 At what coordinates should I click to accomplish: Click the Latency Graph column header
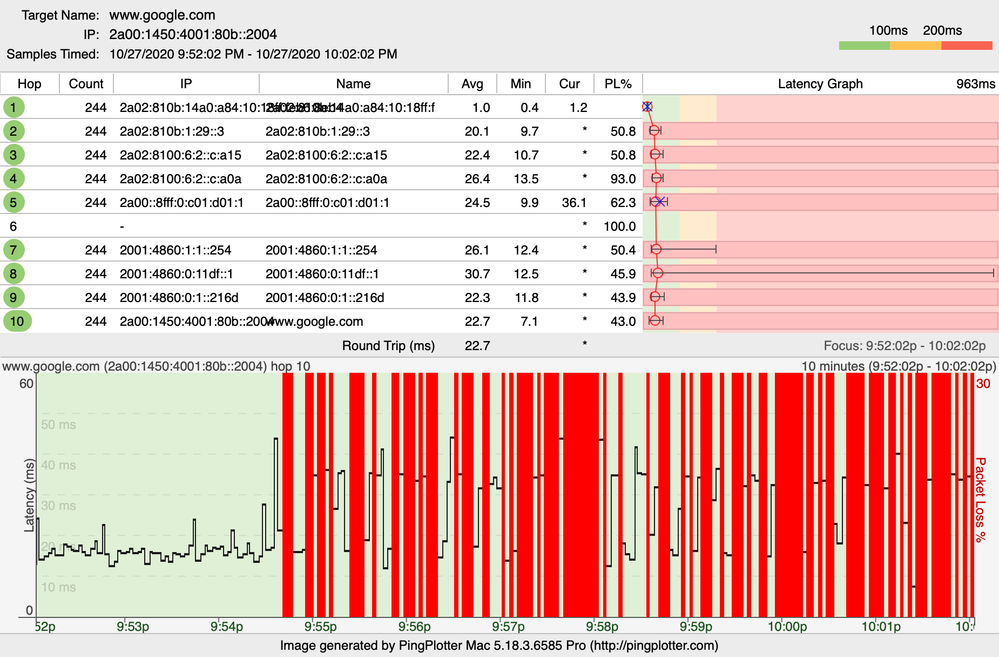pyautogui.click(x=821, y=83)
